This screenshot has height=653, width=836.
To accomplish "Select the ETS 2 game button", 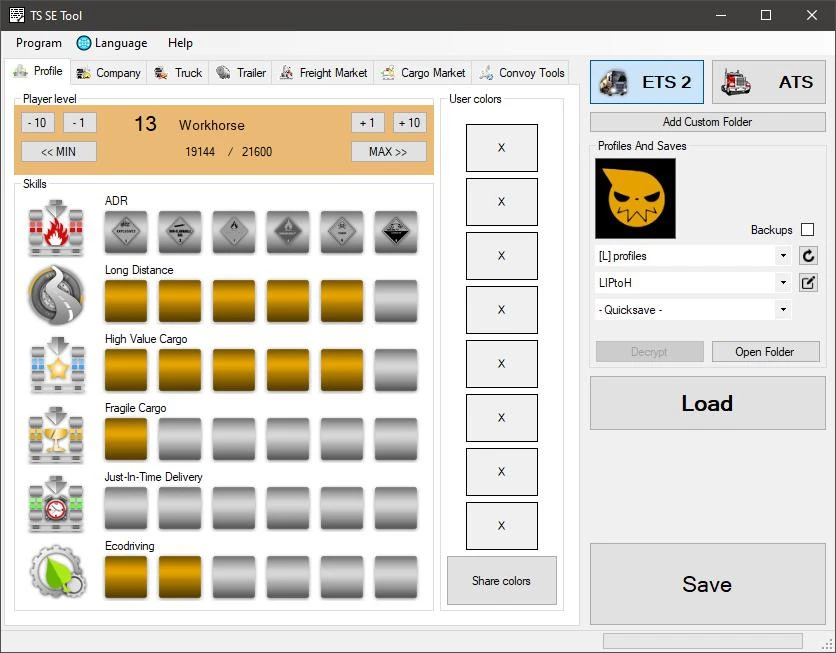I will (647, 82).
